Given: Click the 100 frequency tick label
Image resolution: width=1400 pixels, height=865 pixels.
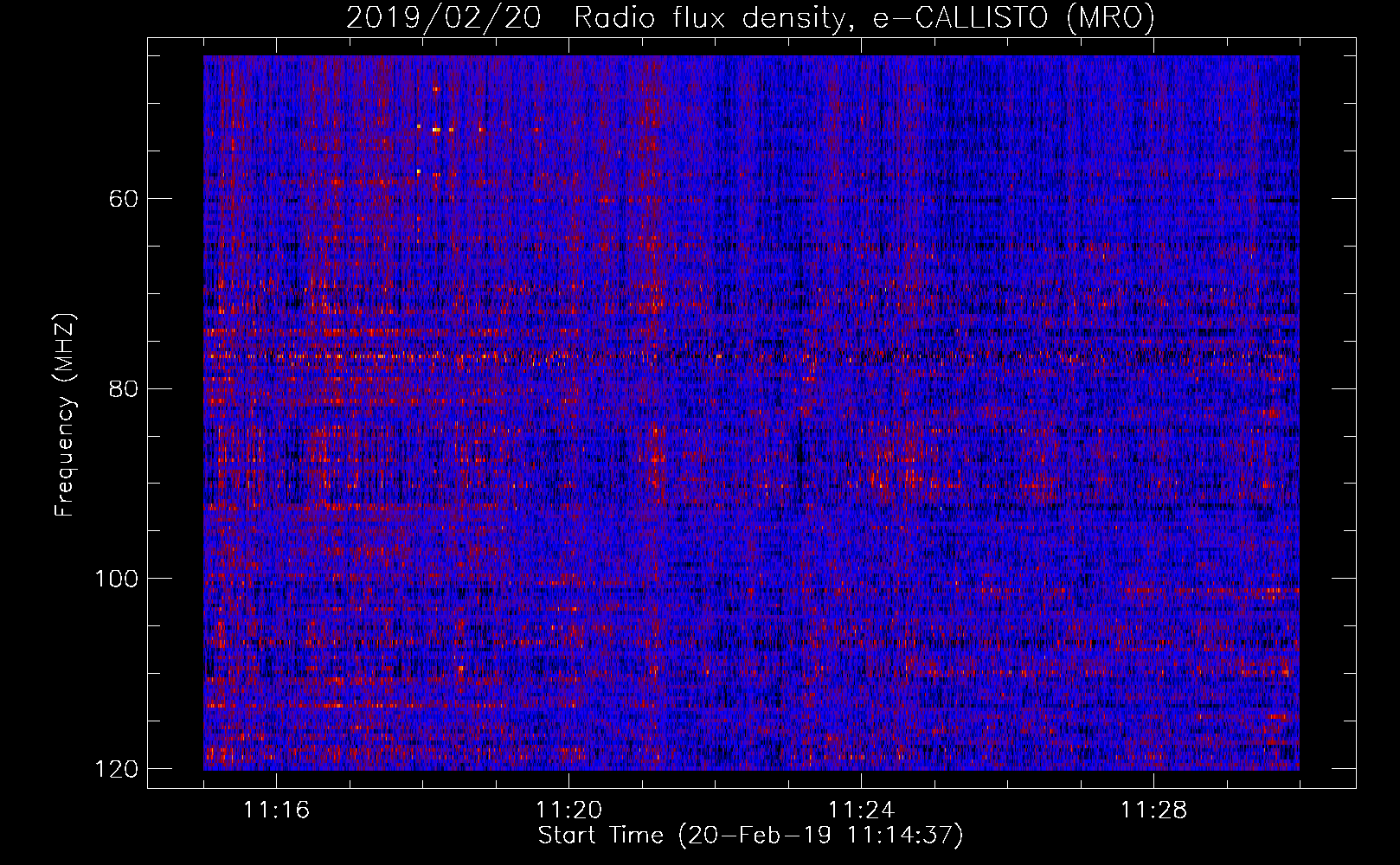Looking at the screenshot, I should [116, 579].
